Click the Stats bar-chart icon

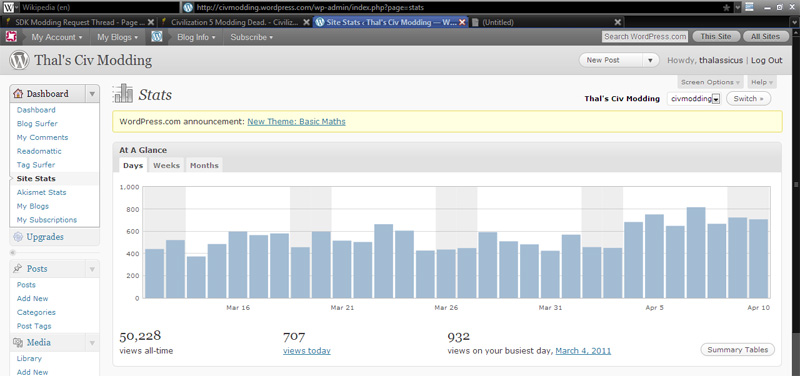[123, 93]
